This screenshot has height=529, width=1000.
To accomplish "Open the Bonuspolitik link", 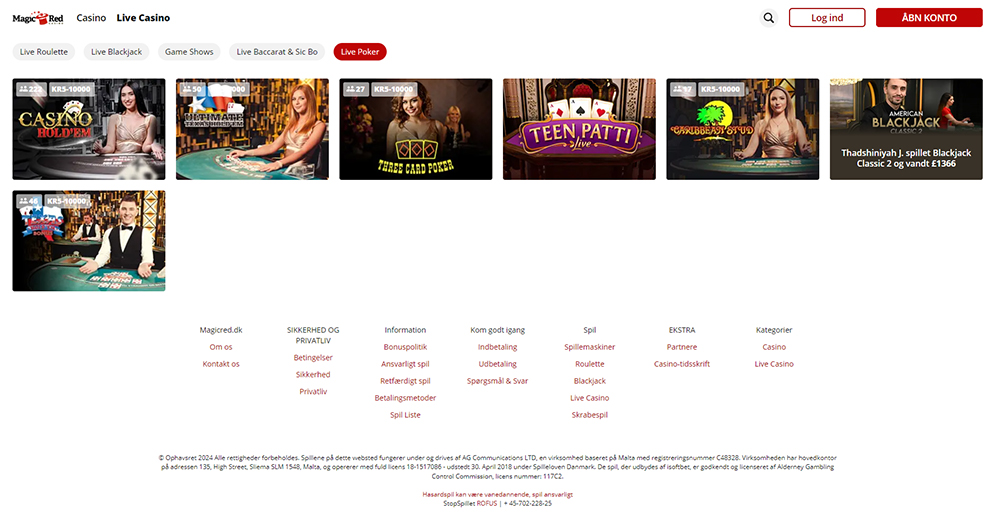I will [x=405, y=347].
